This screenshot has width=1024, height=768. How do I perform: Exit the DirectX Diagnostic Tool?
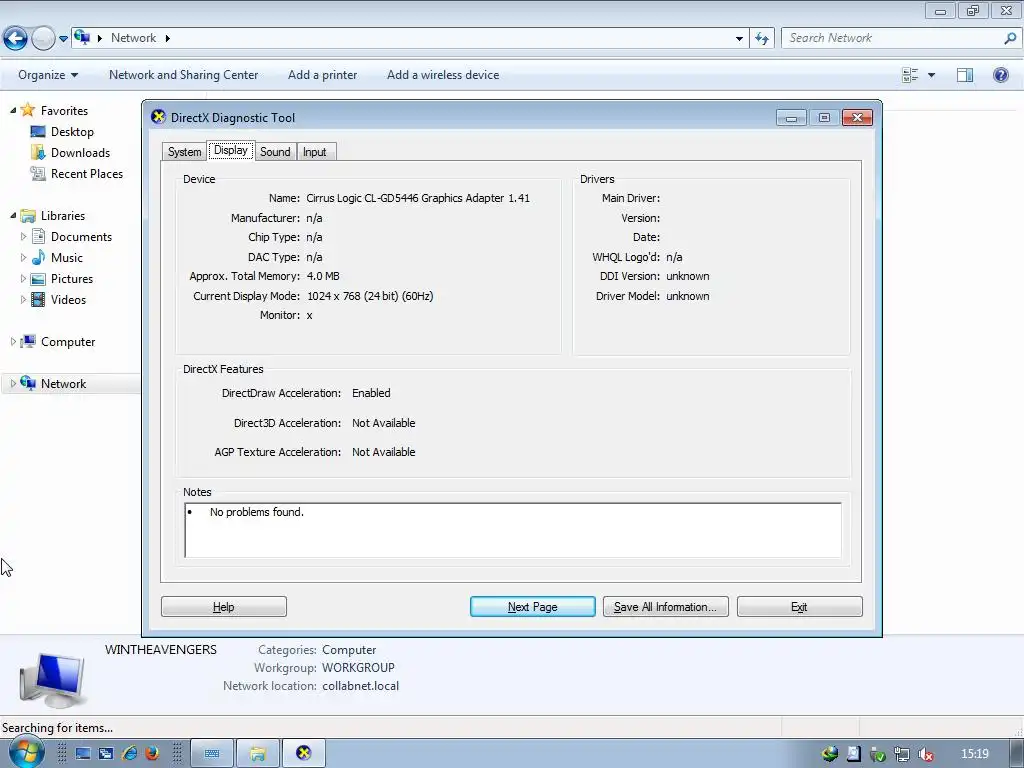click(x=799, y=607)
